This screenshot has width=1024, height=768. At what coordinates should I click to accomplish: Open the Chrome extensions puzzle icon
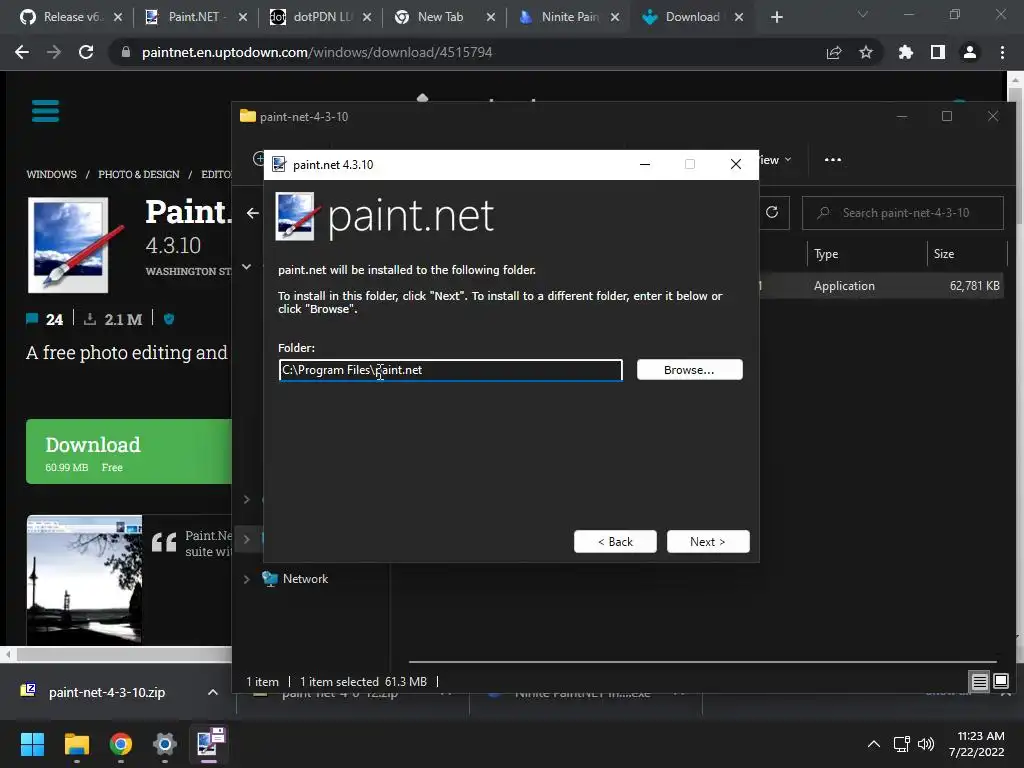(x=906, y=52)
